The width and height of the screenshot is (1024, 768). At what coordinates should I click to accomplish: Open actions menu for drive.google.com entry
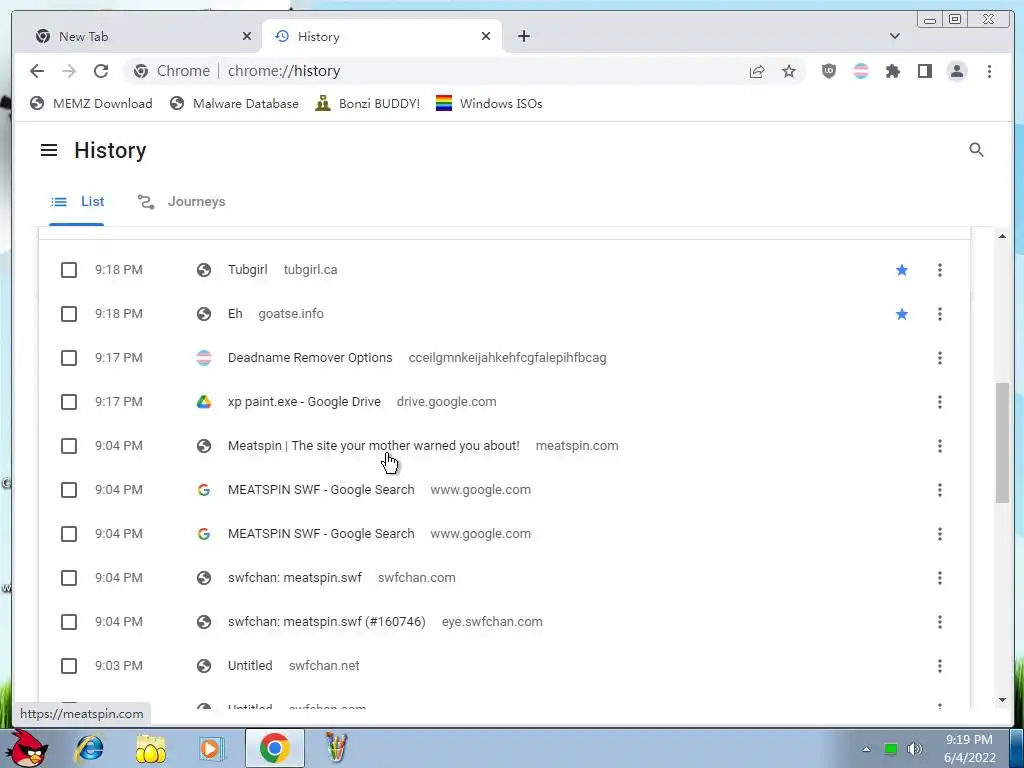point(940,402)
